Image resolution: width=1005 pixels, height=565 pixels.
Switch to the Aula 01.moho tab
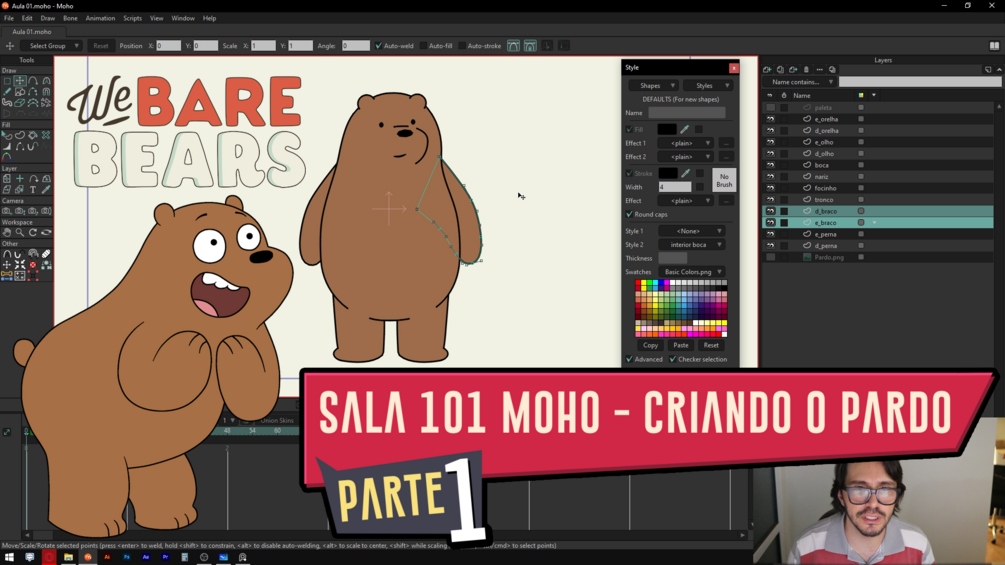pyautogui.click(x=31, y=31)
